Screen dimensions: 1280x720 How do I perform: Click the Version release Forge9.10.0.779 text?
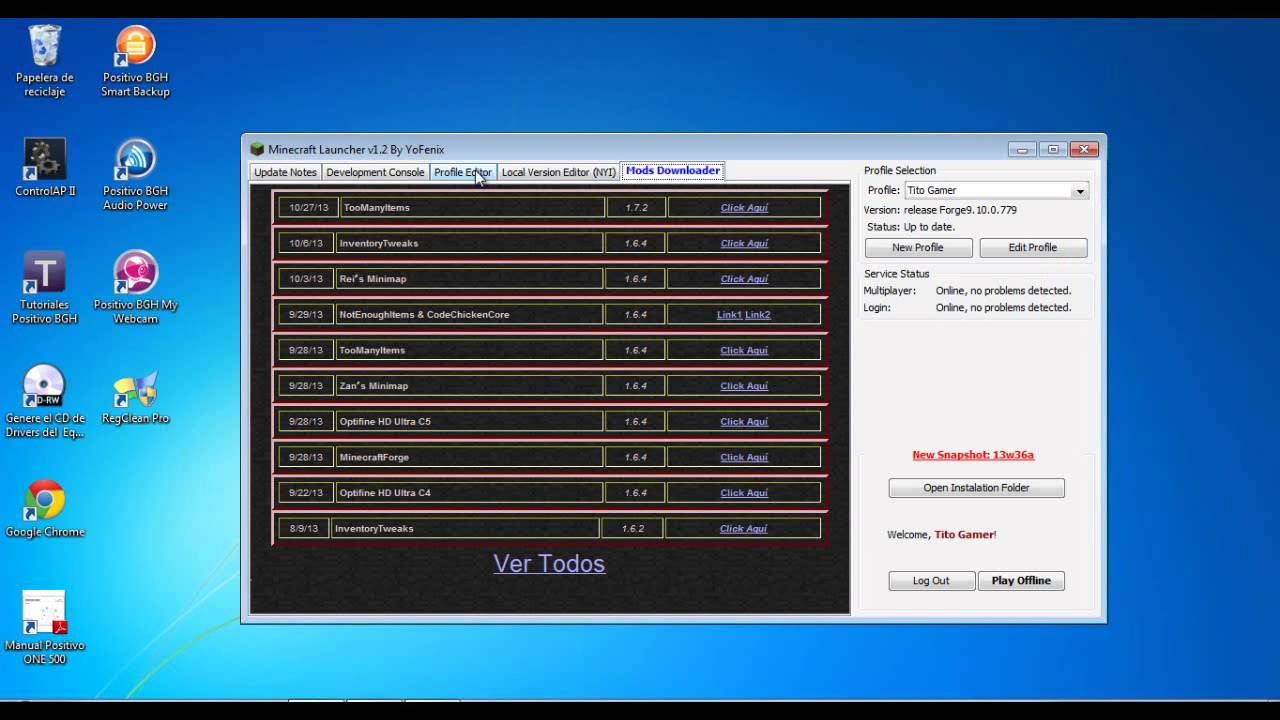pyautogui.click(x=940, y=211)
